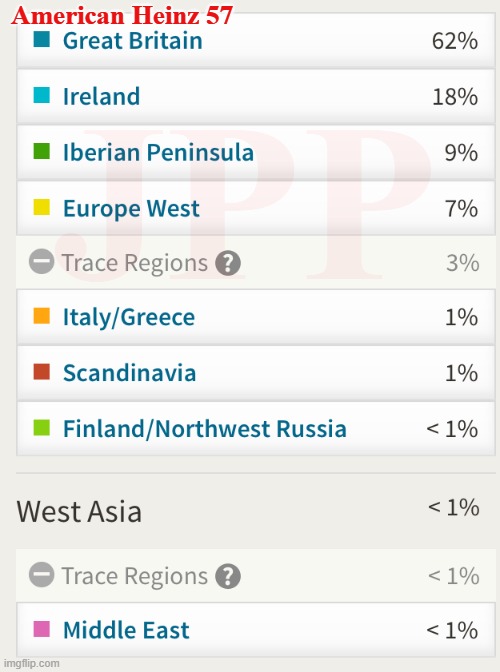Open the Middle East region link

(126, 630)
